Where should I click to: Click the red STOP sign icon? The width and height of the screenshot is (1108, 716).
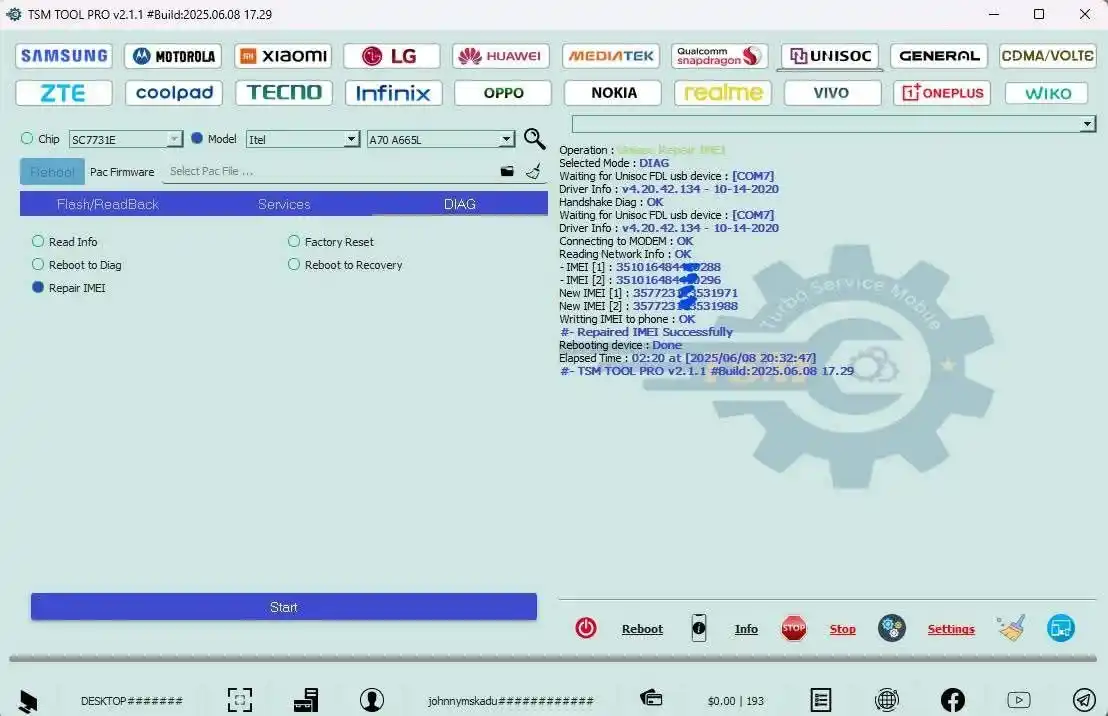(x=794, y=628)
